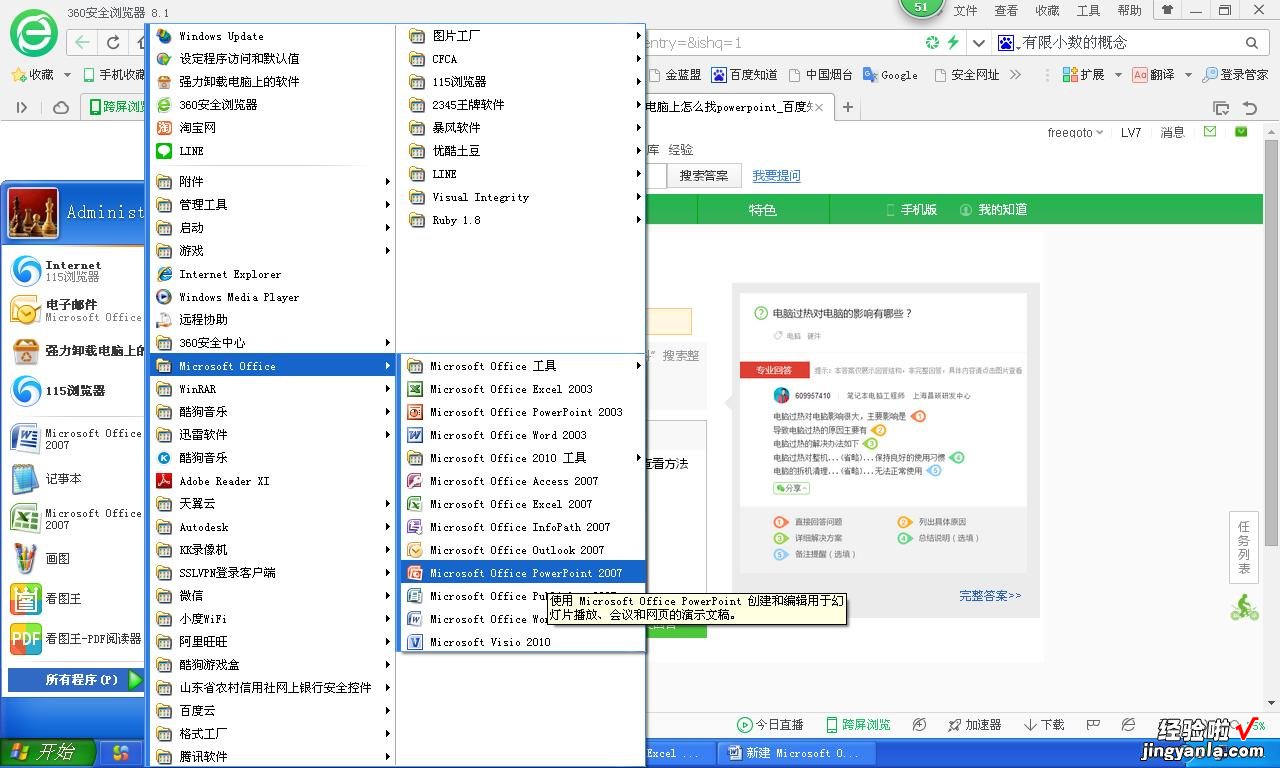Expand the 管理工具 submenu
The width and height of the screenshot is (1280, 768).
(x=272, y=205)
